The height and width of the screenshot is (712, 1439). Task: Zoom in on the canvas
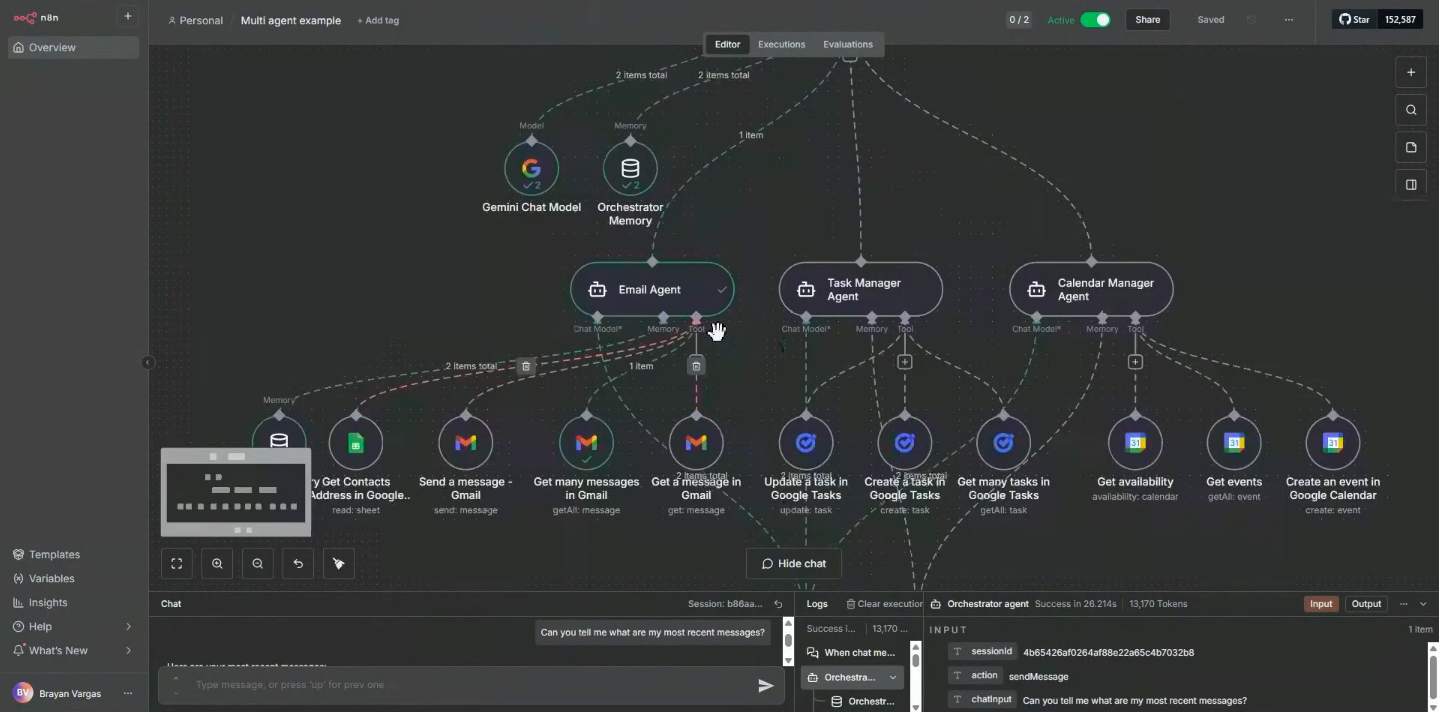point(217,563)
